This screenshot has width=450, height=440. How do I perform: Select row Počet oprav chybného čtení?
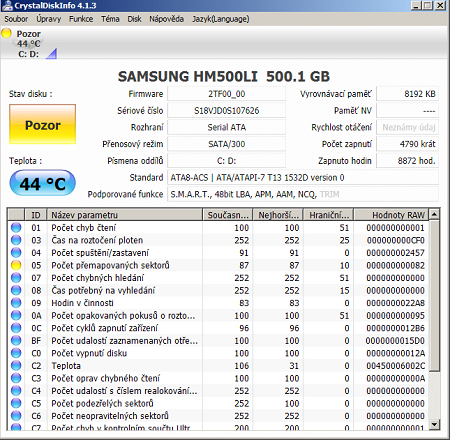tap(218, 378)
